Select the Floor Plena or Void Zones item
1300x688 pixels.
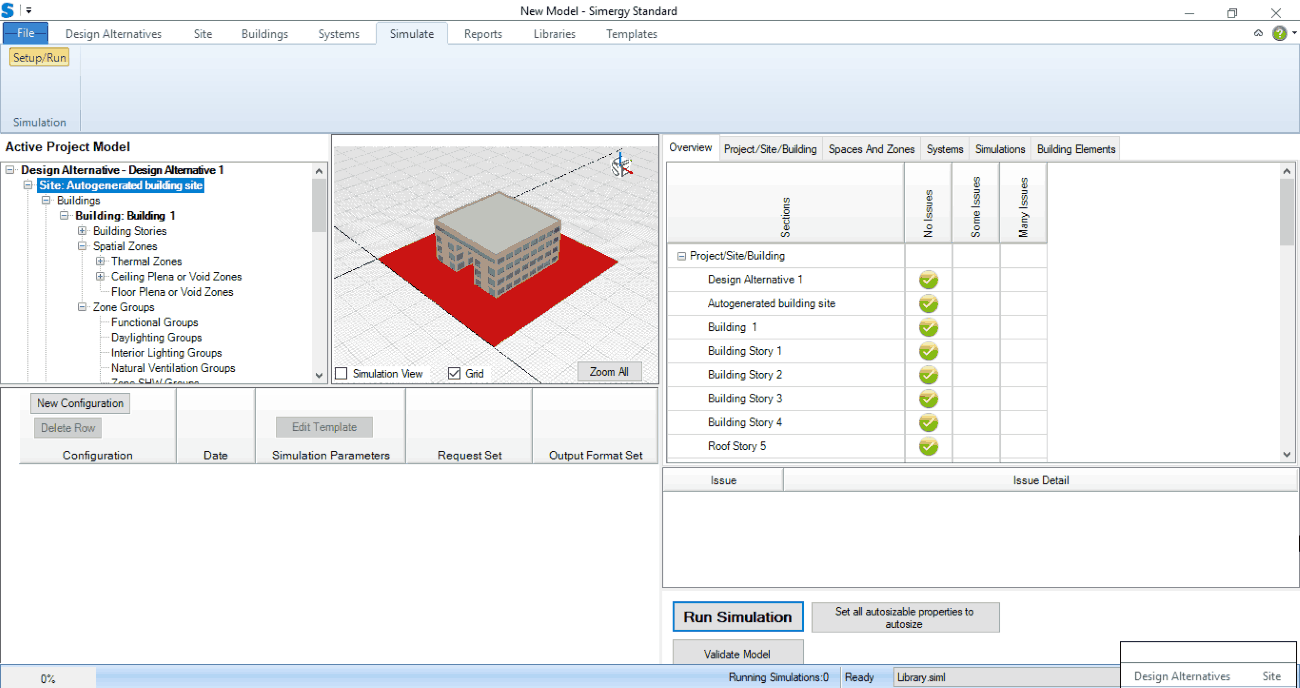(172, 292)
